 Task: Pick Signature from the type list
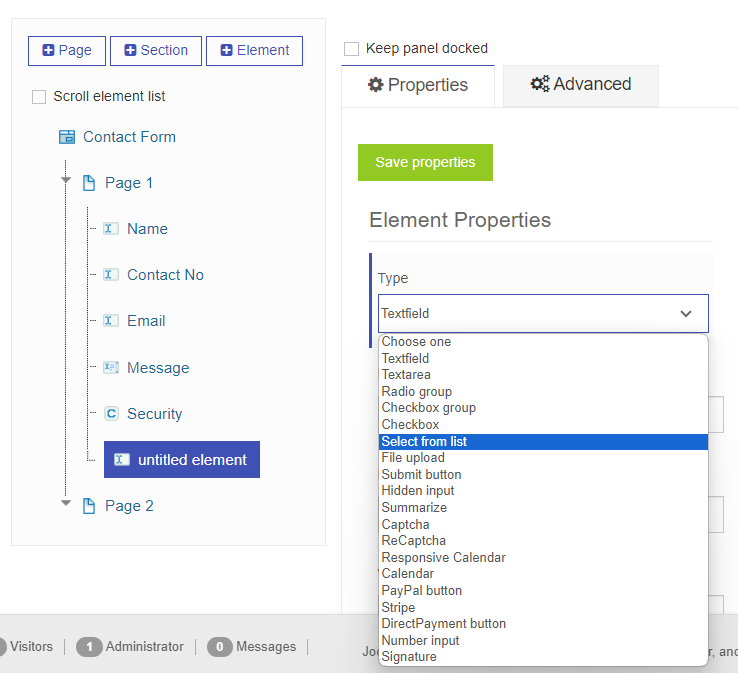pyautogui.click(x=408, y=657)
